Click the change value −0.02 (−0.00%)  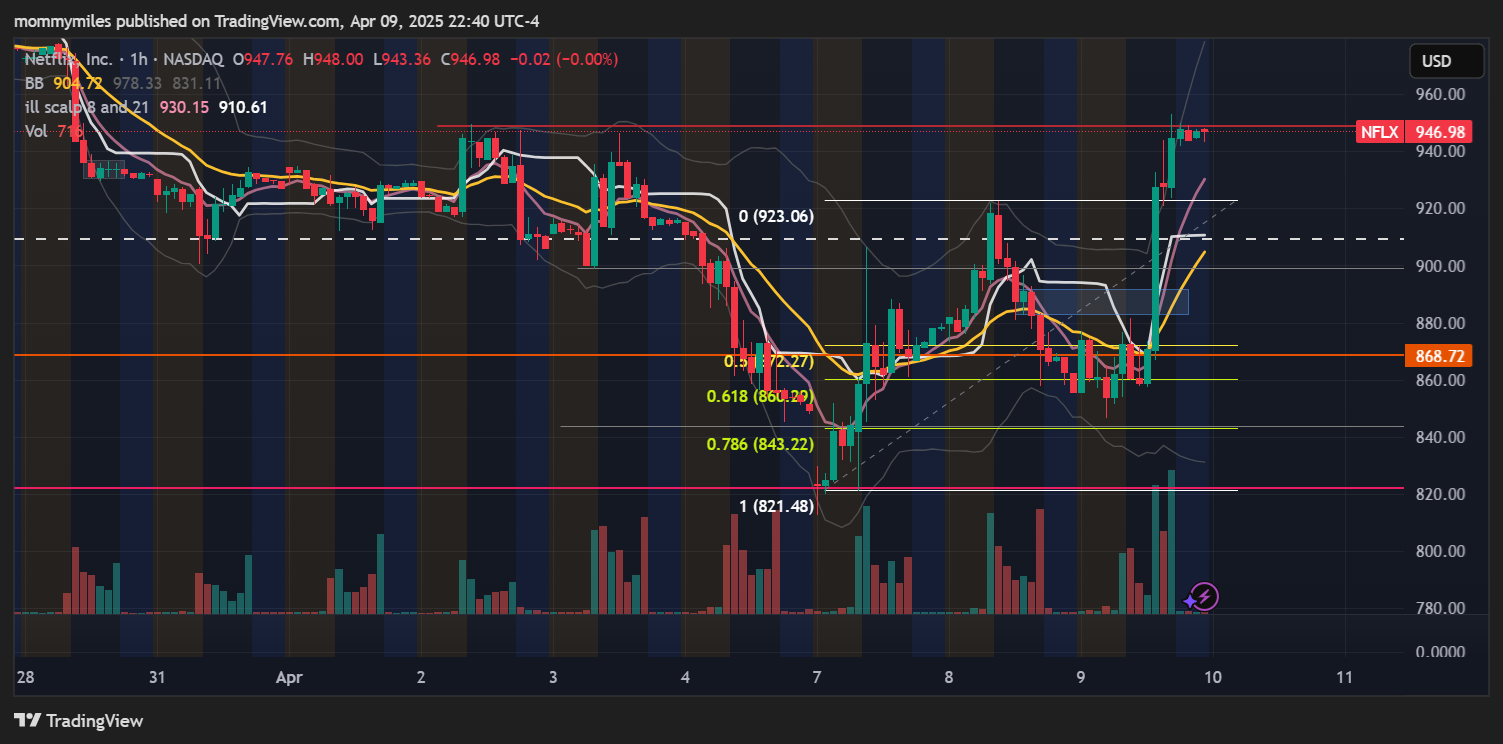[x=565, y=59]
